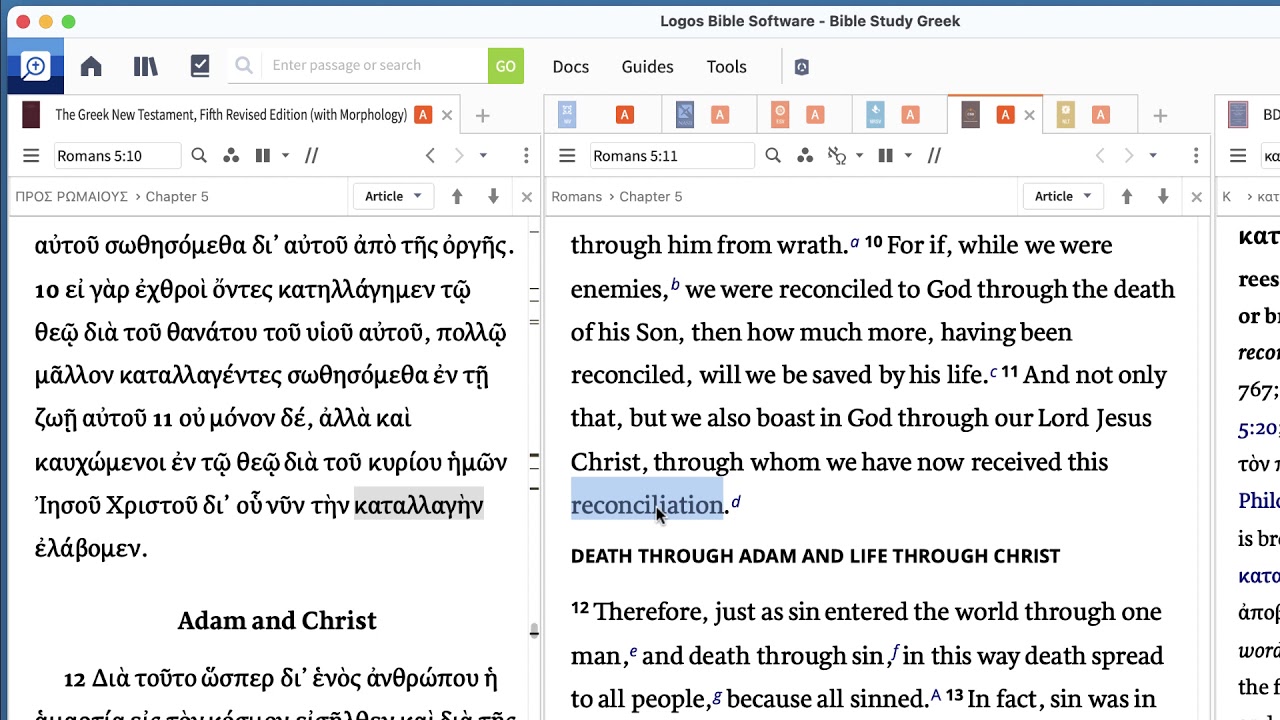Open the Guides menu
Viewport: 1280px width, 720px height.
coord(647,67)
